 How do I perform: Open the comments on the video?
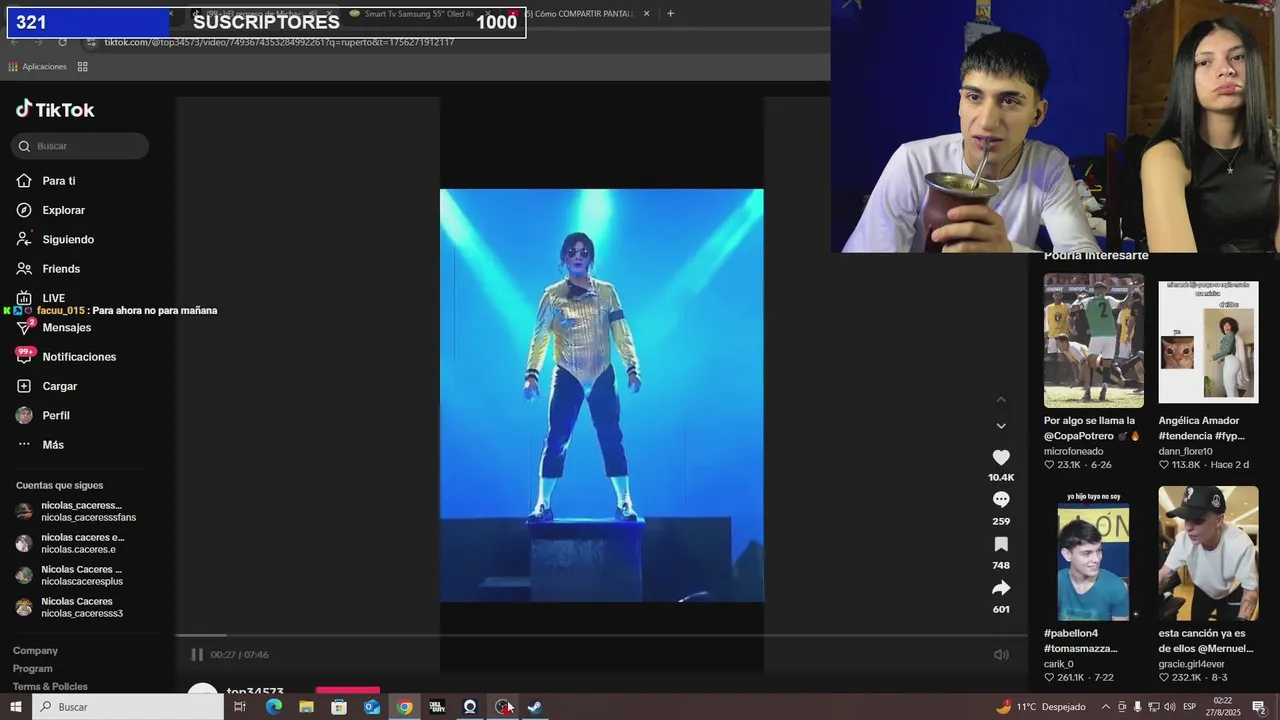coord(1001,500)
